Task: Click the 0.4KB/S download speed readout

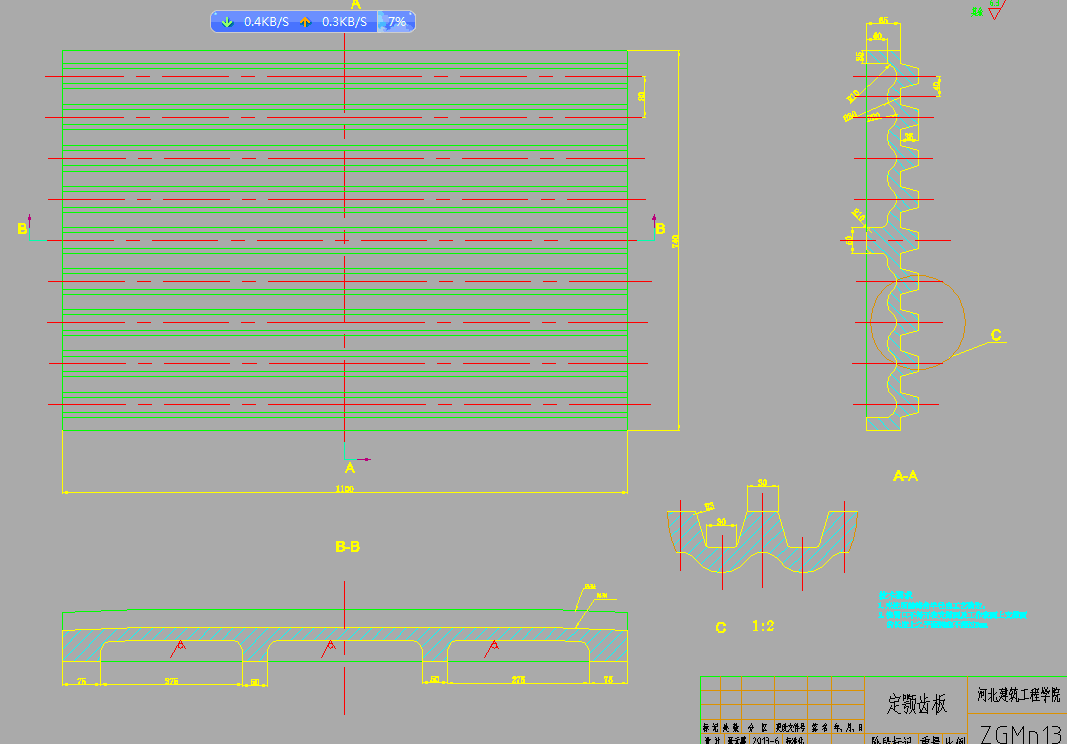Action: [x=266, y=22]
